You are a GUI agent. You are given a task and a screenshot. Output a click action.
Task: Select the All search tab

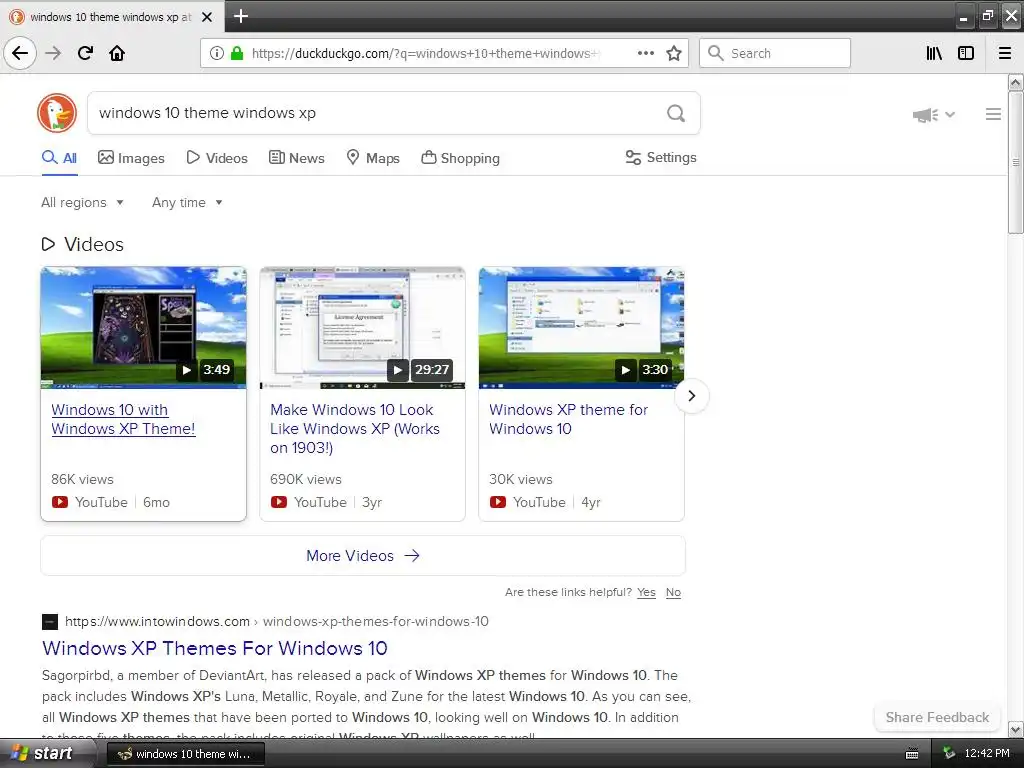tap(59, 158)
